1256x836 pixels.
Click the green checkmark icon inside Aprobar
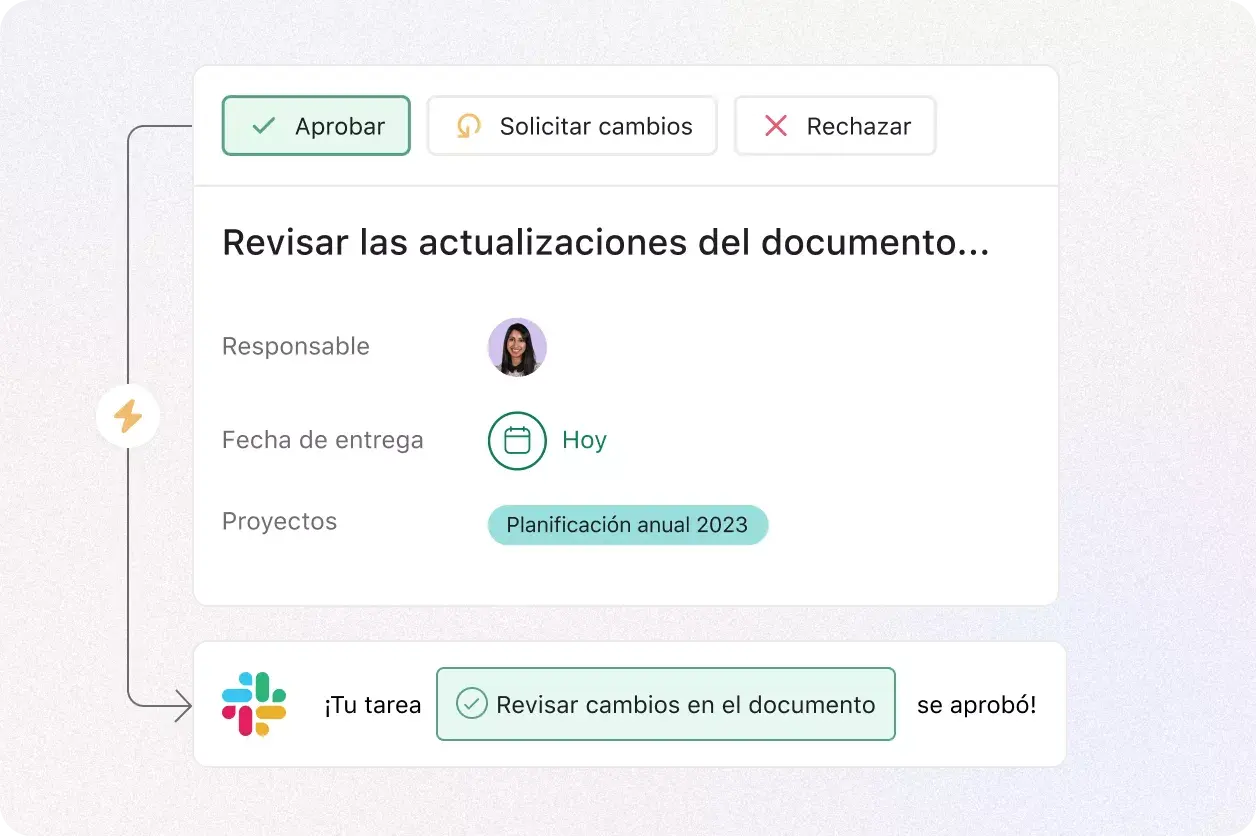[262, 126]
